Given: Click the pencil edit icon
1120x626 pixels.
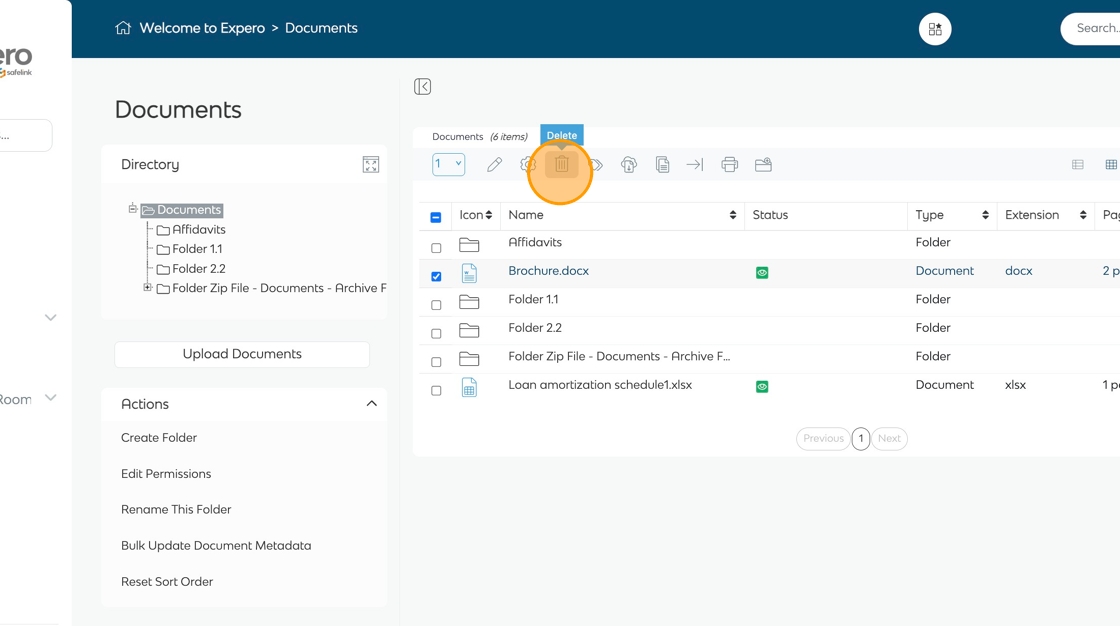Looking at the screenshot, I should tap(494, 165).
